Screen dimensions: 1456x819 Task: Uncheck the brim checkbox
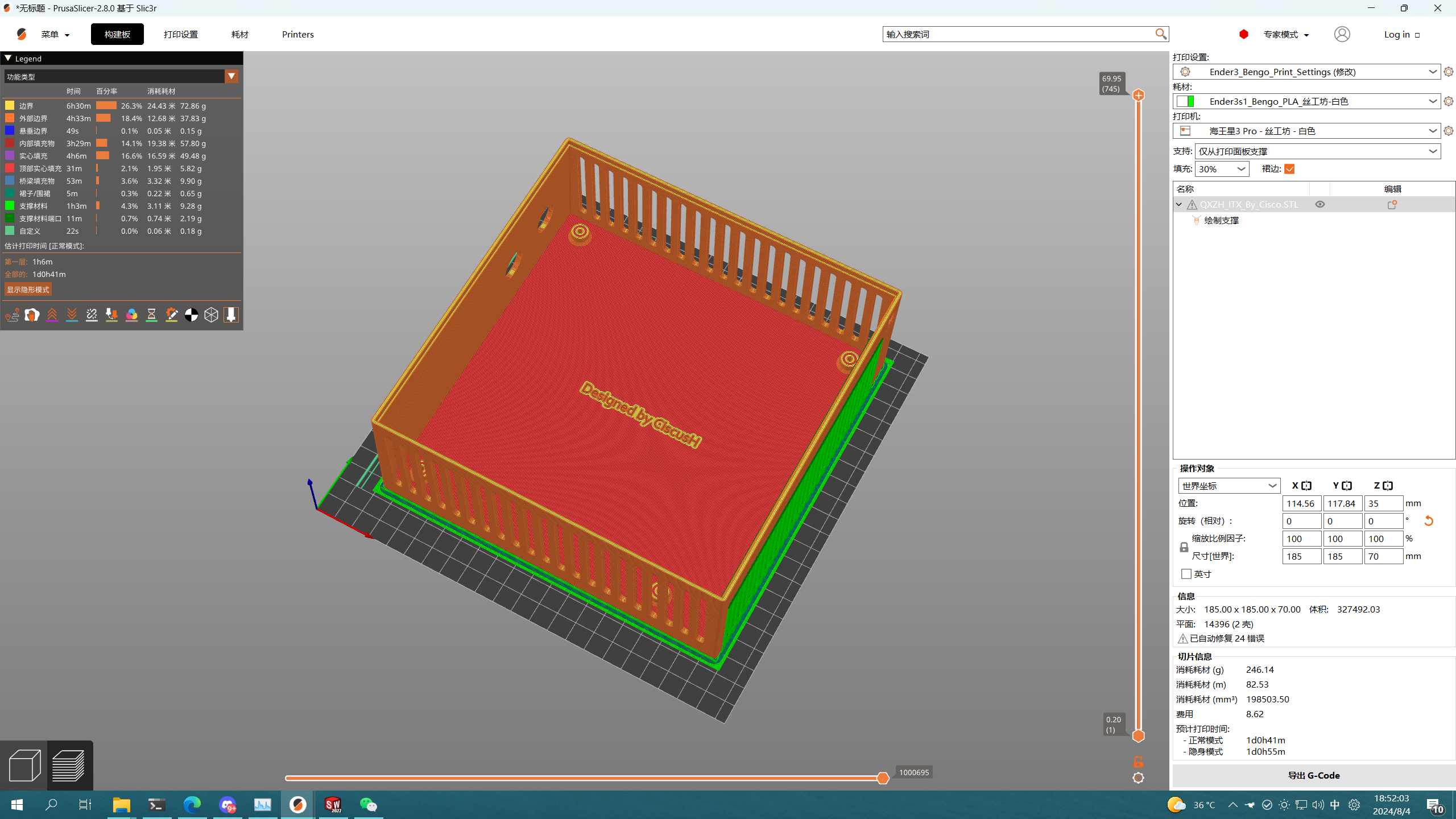pos(1289,169)
